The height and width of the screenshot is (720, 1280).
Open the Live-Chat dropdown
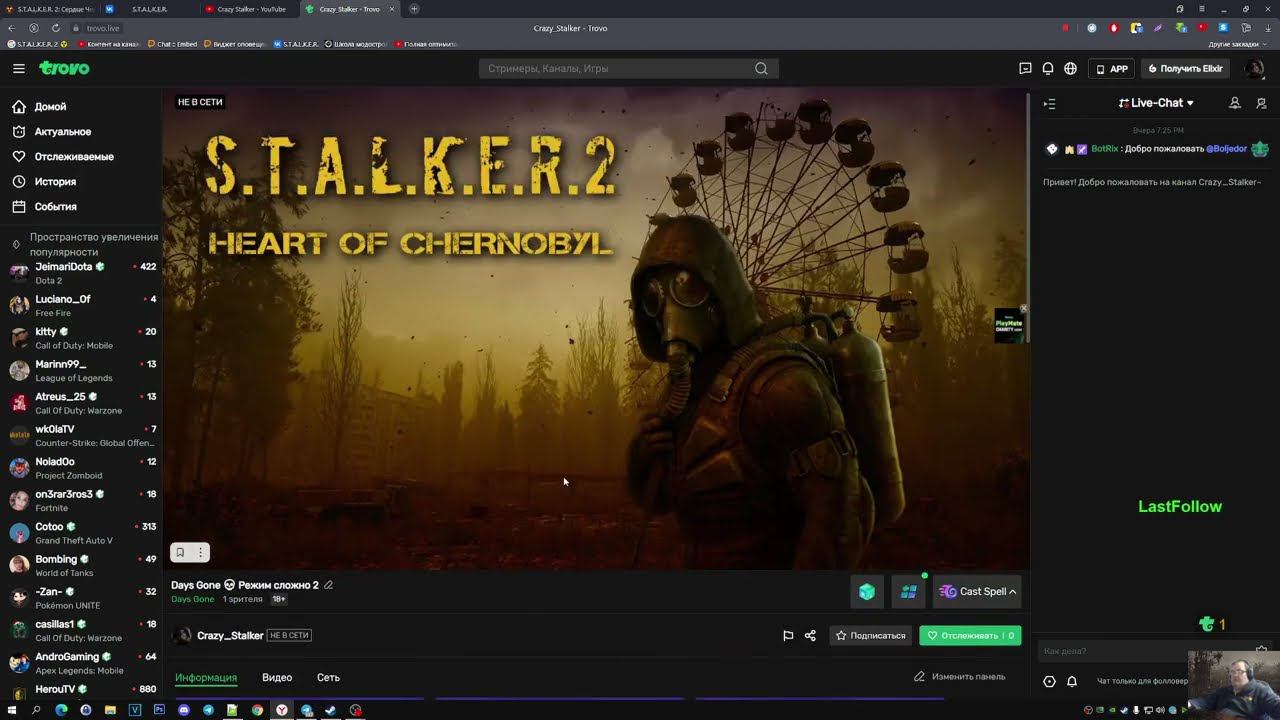point(1156,103)
